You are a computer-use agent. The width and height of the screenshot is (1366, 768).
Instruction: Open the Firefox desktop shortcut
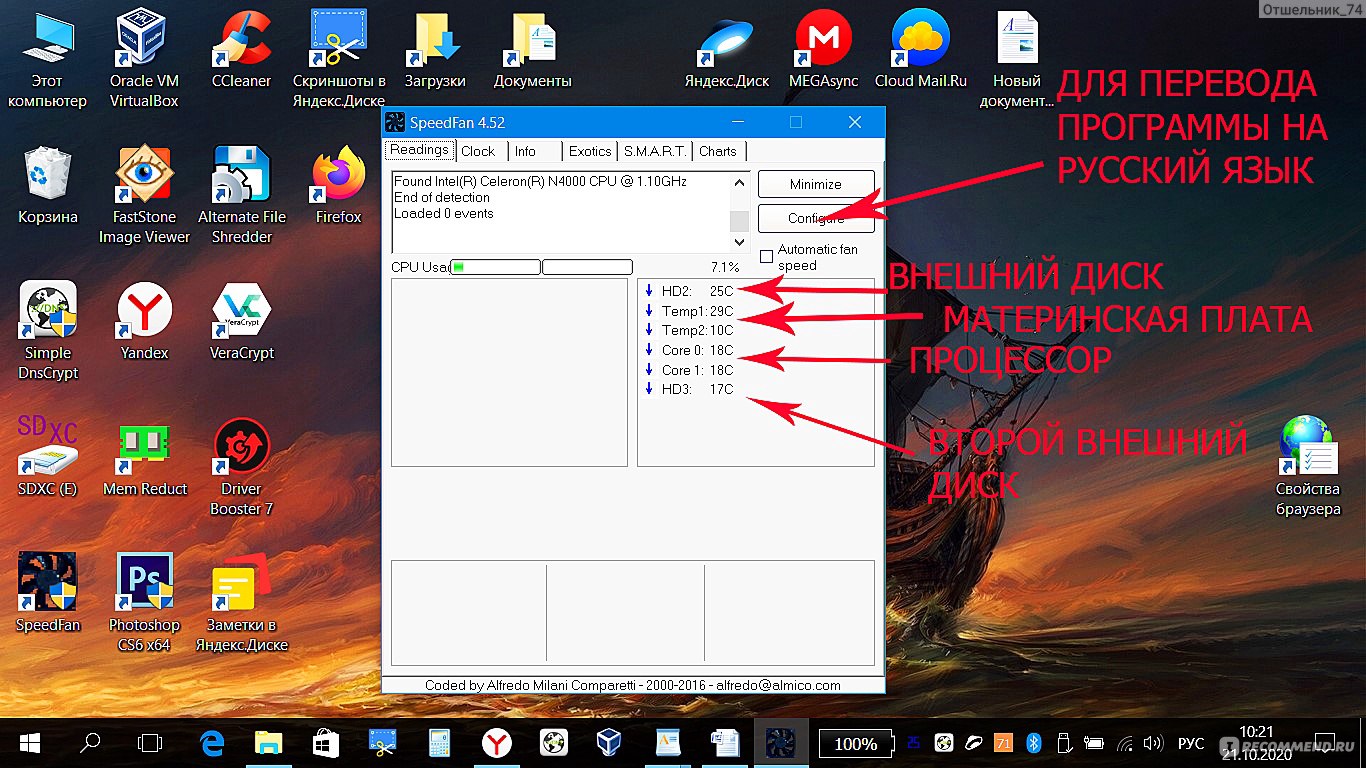(339, 186)
